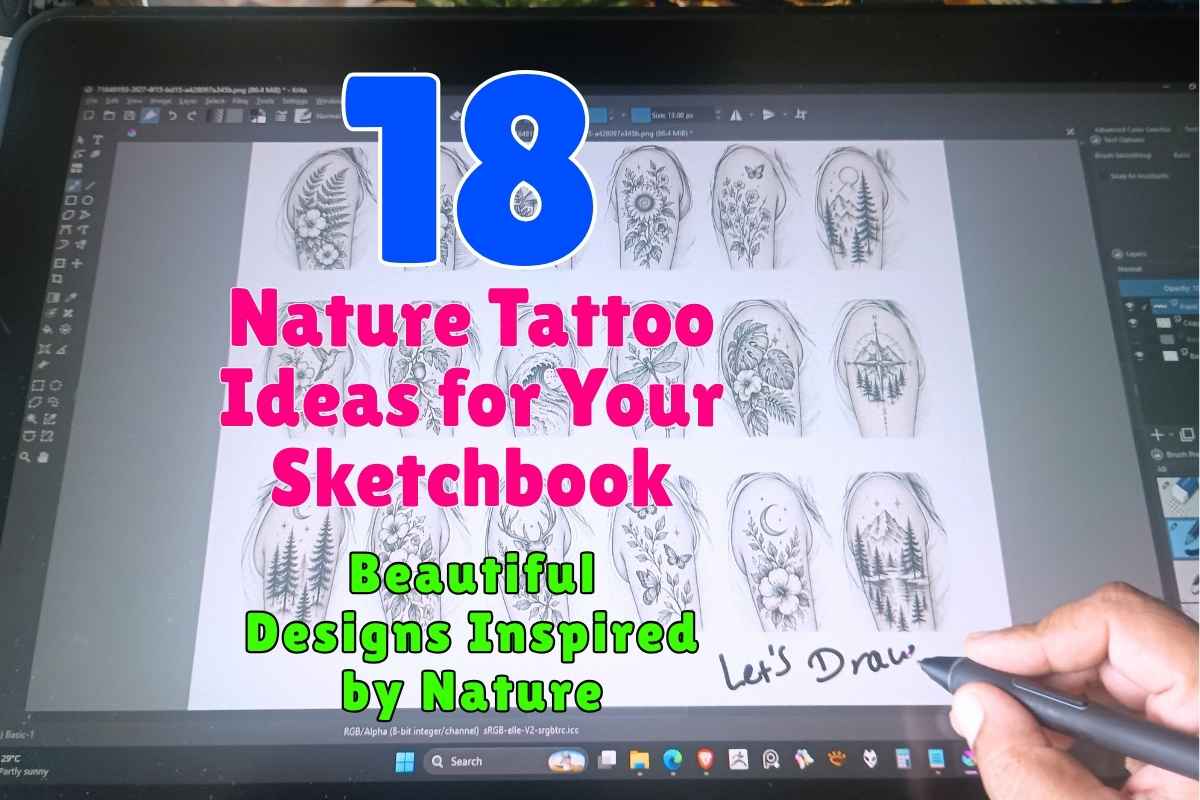This screenshot has width=1200, height=800.
Task: Select the Text tool in the toolbox
Action: click(x=97, y=140)
